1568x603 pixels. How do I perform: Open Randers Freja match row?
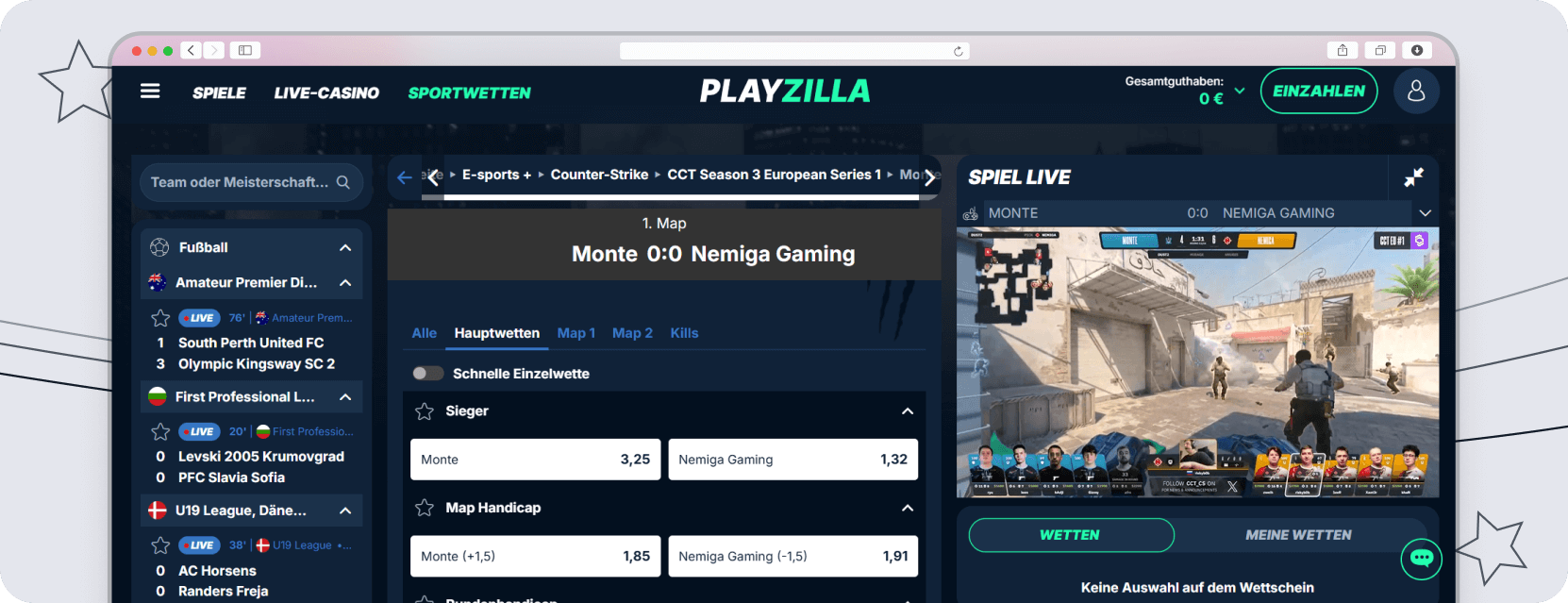tap(224, 592)
